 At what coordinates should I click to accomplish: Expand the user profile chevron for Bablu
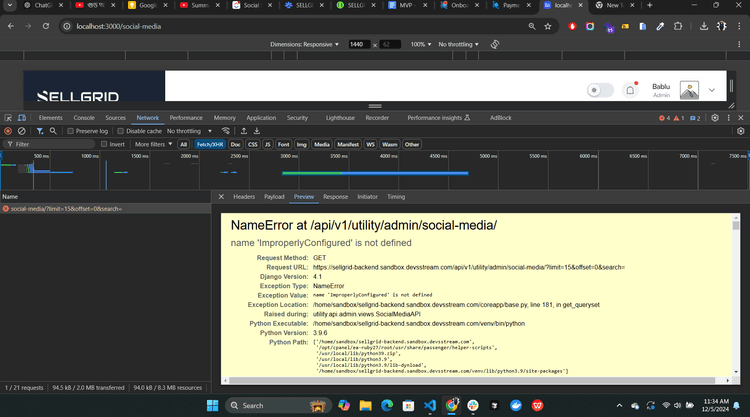click(712, 90)
